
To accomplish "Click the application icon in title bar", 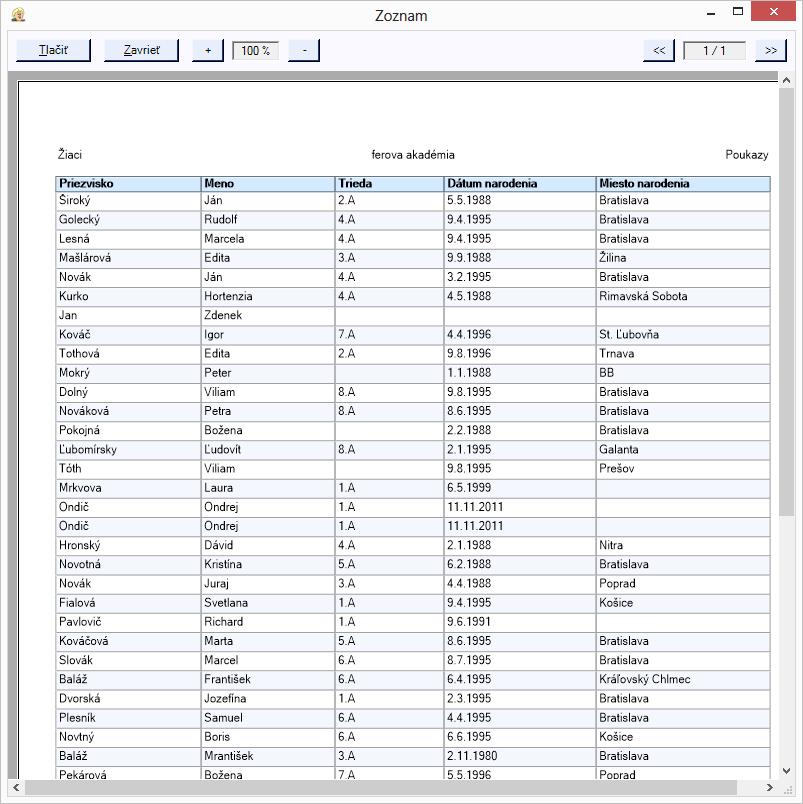I will 18,15.
